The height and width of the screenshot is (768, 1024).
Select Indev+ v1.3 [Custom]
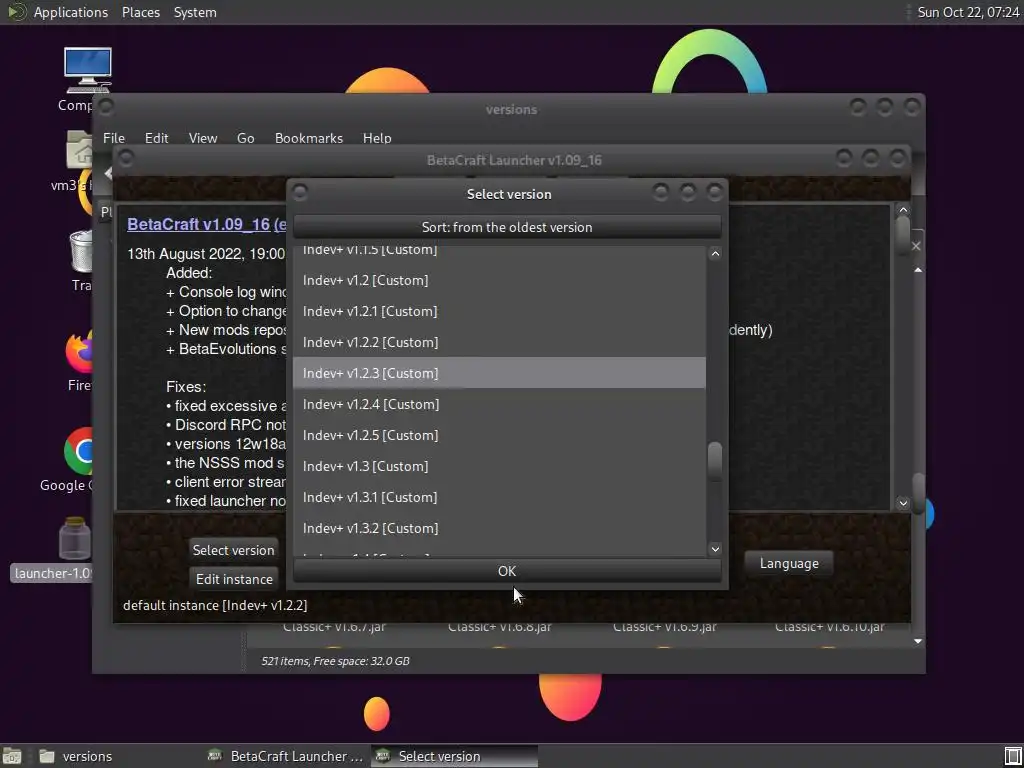click(499, 466)
